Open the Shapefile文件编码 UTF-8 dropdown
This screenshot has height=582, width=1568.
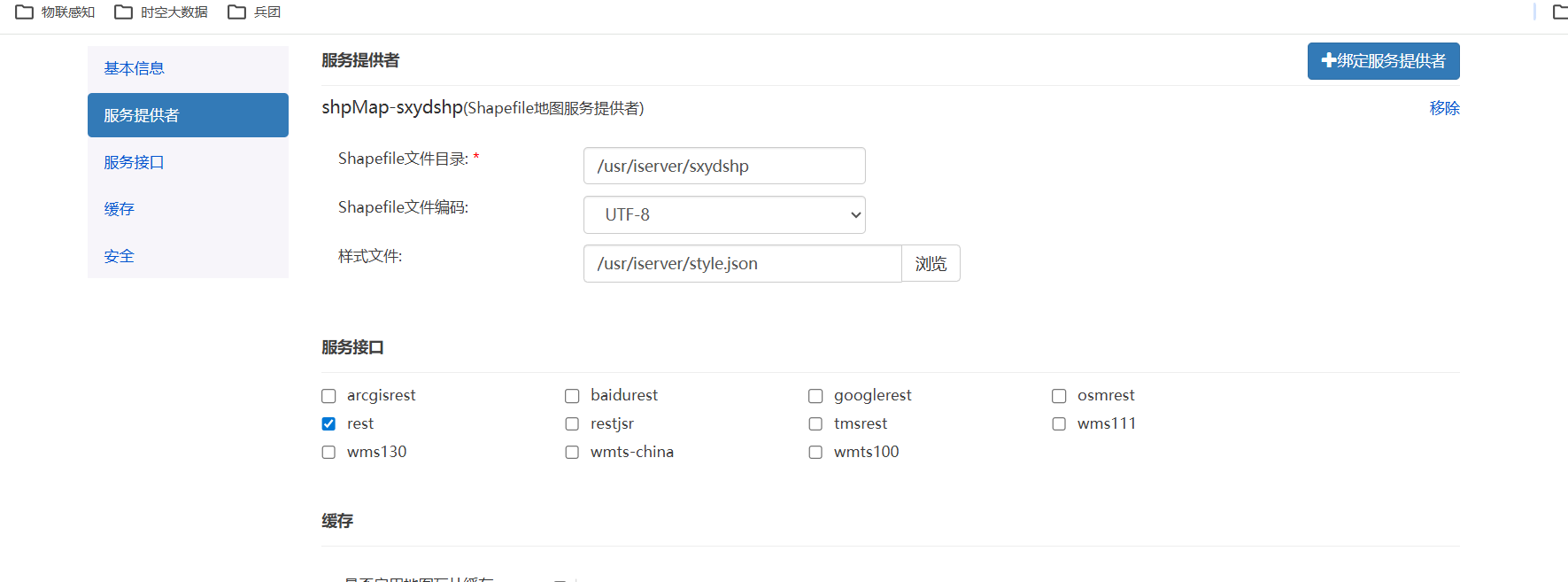tap(724, 215)
